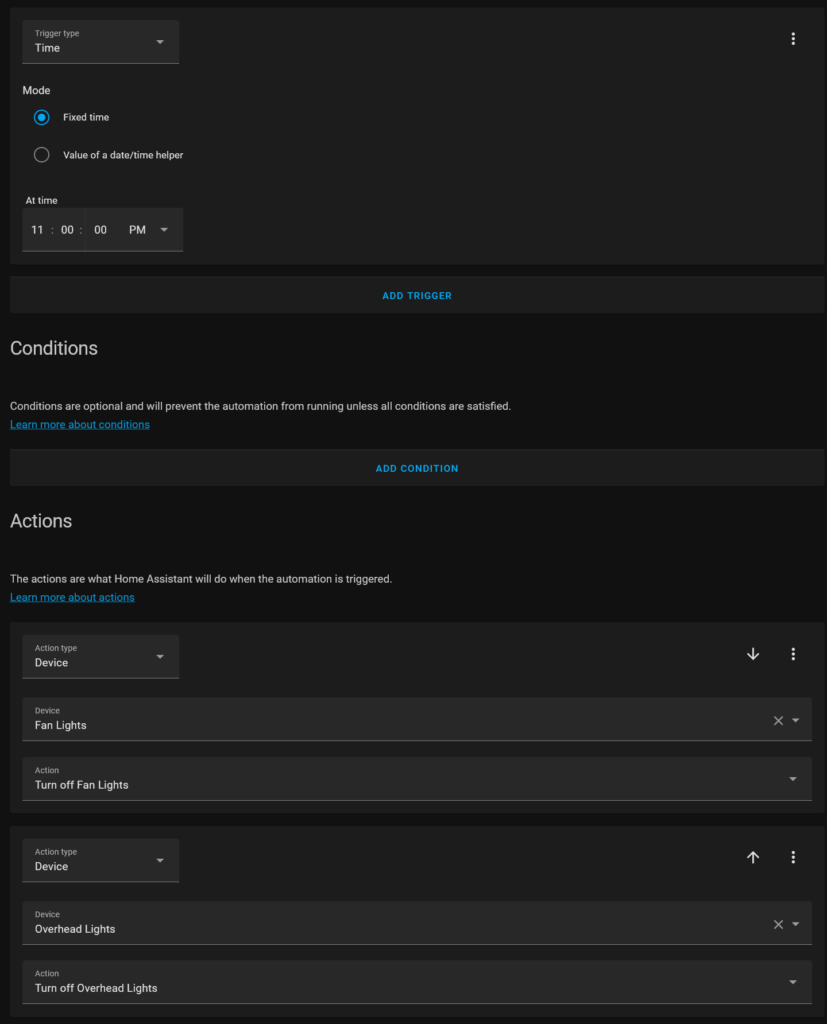Move the Overhead Lights action up
The image size is (827, 1024).
[753, 857]
